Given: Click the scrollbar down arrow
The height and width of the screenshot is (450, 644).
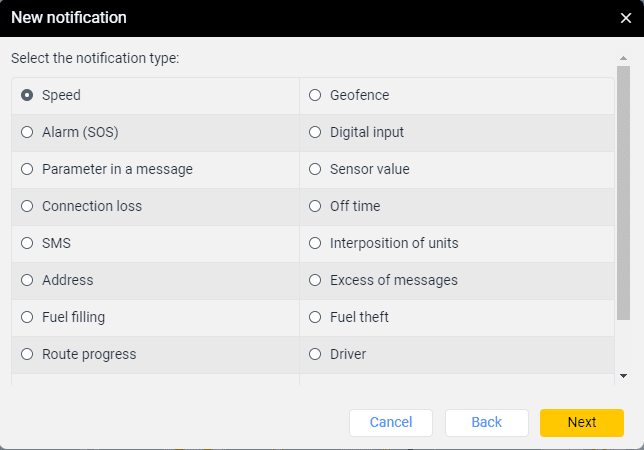Looking at the screenshot, I should [x=624, y=376].
